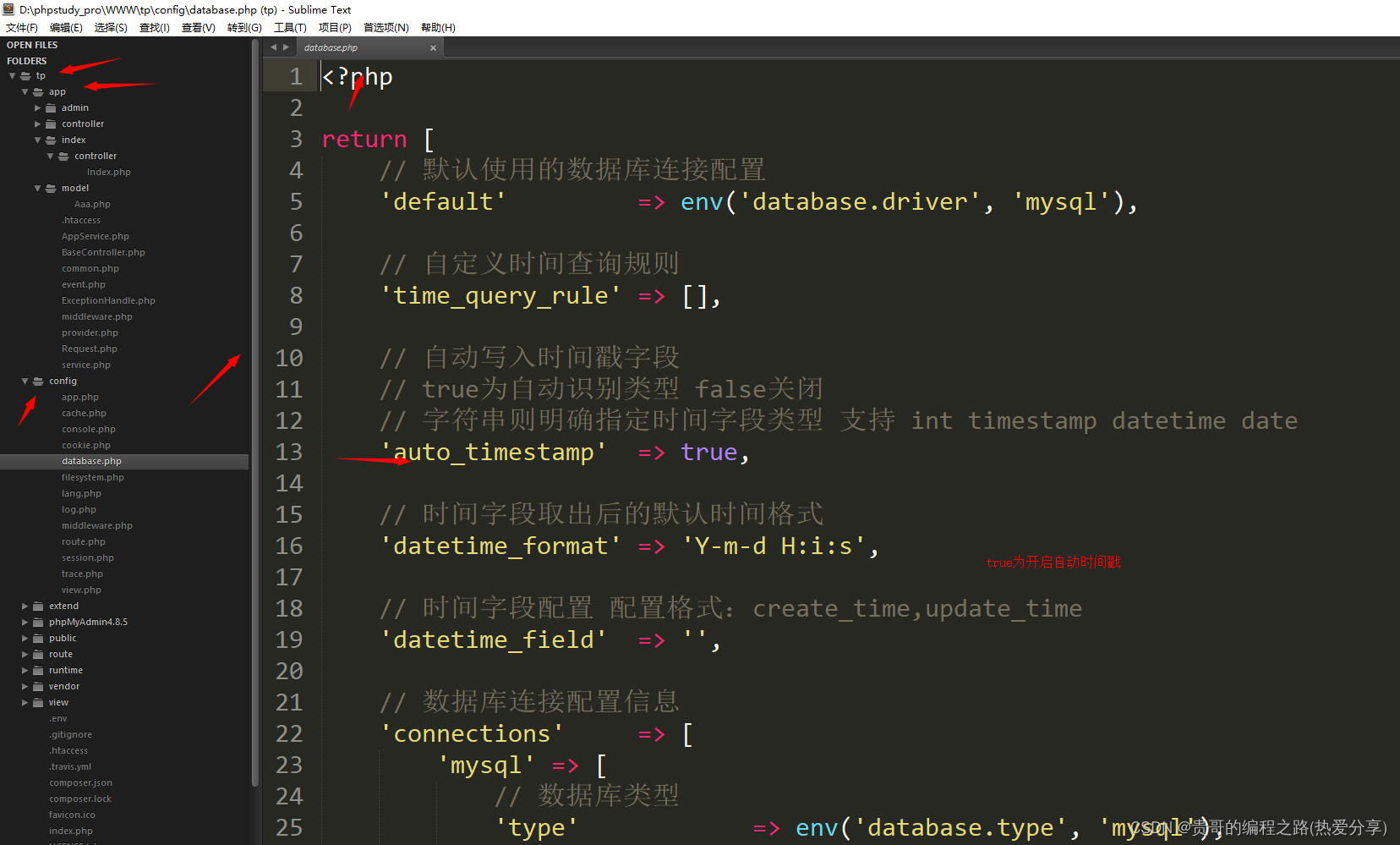1400x845 pixels.
Task: Collapse the index folder
Action: click(38, 140)
